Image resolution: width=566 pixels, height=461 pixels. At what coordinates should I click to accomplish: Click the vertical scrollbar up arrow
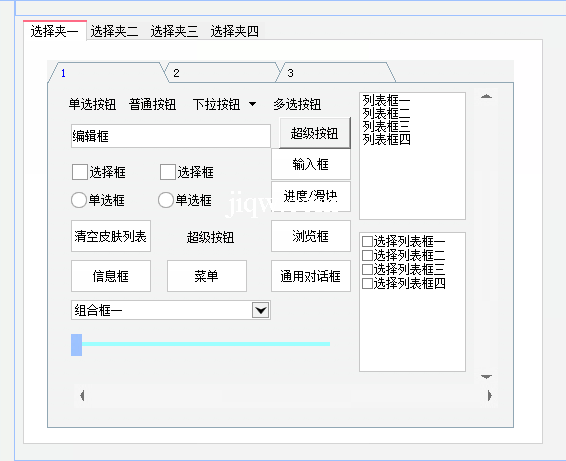pos(486,96)
